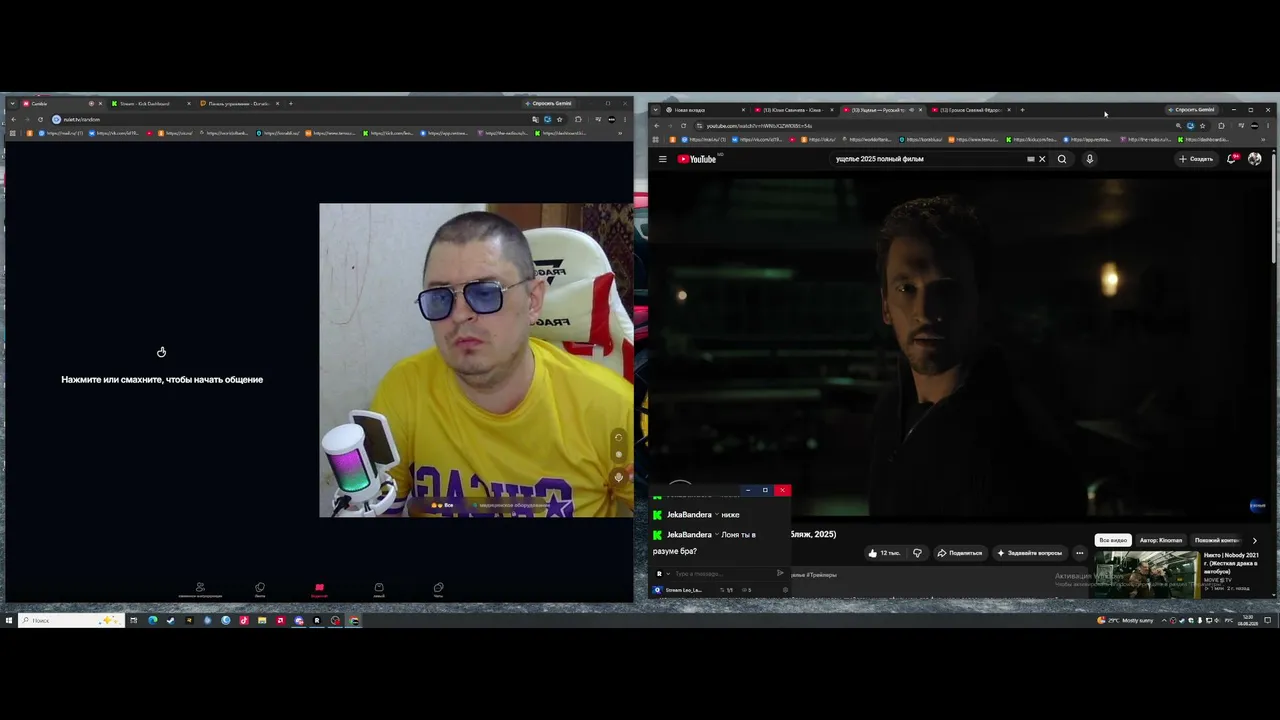
Task: Mute the playing Ущелье tab audio
Action: [x=911, y=110]
